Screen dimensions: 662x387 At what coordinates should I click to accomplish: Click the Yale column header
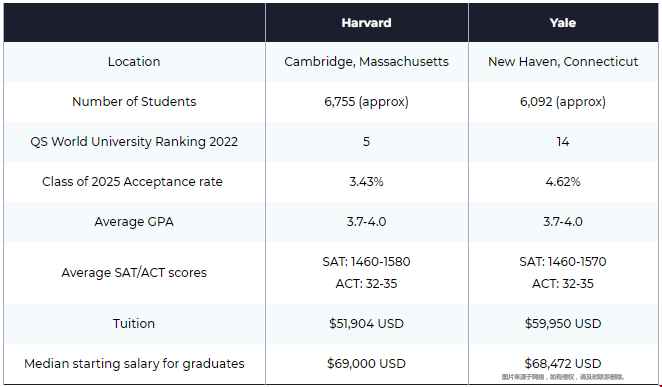(x=562, y=23)
